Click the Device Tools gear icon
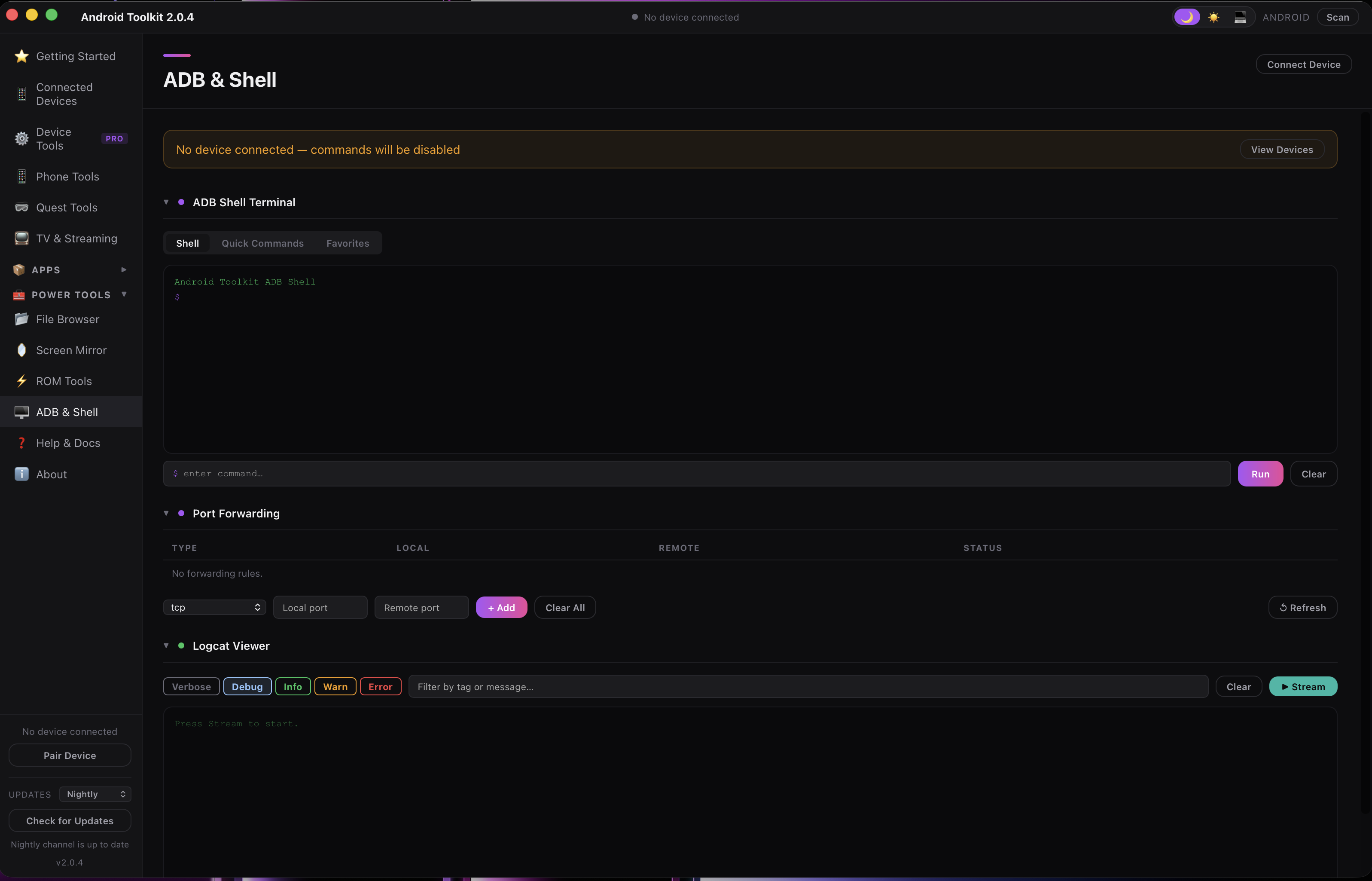 point(22,138)
